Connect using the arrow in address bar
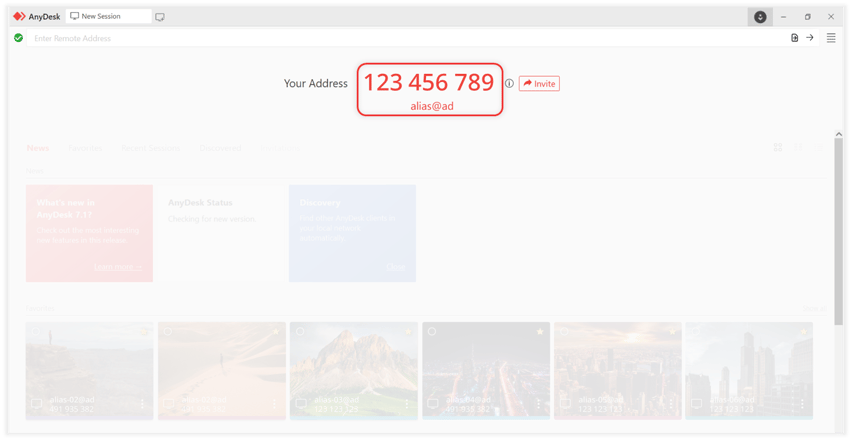Image resolution: width=852 pixels, height=440 pixels. [810, 37]
